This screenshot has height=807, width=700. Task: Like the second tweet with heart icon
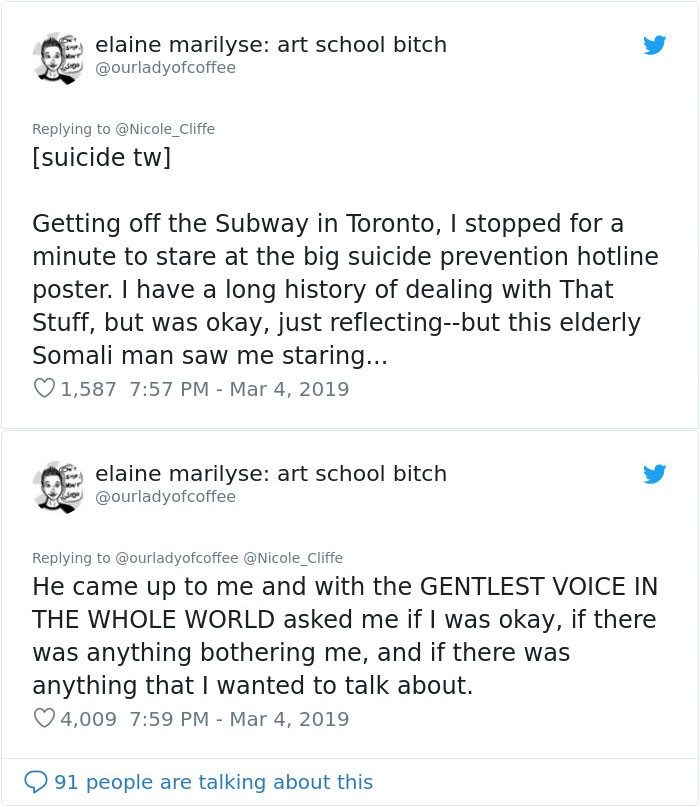click(x=44, y=718)
